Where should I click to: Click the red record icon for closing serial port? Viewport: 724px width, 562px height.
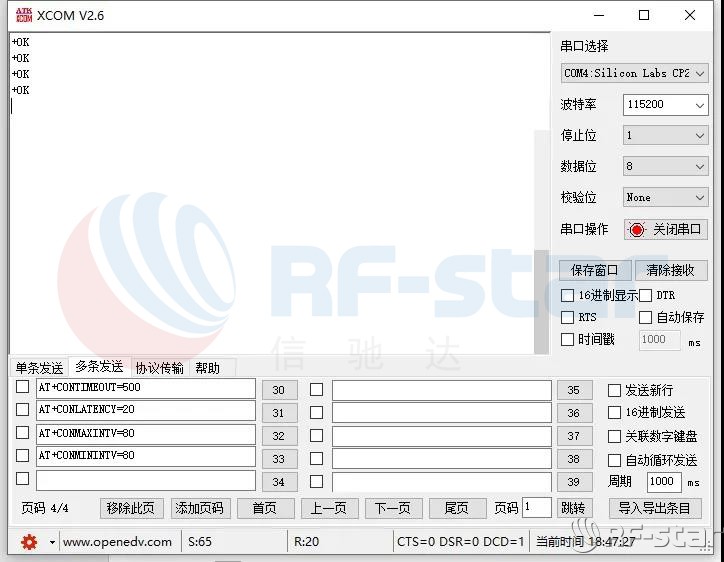tap(637, 230)
